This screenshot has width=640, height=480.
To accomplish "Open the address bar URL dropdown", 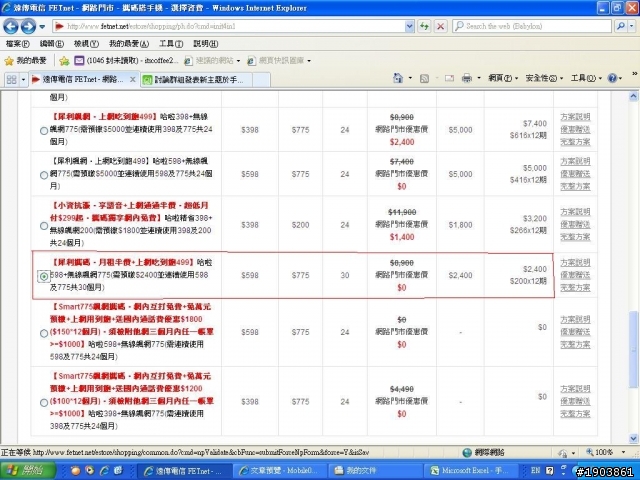I will (409, 27).
